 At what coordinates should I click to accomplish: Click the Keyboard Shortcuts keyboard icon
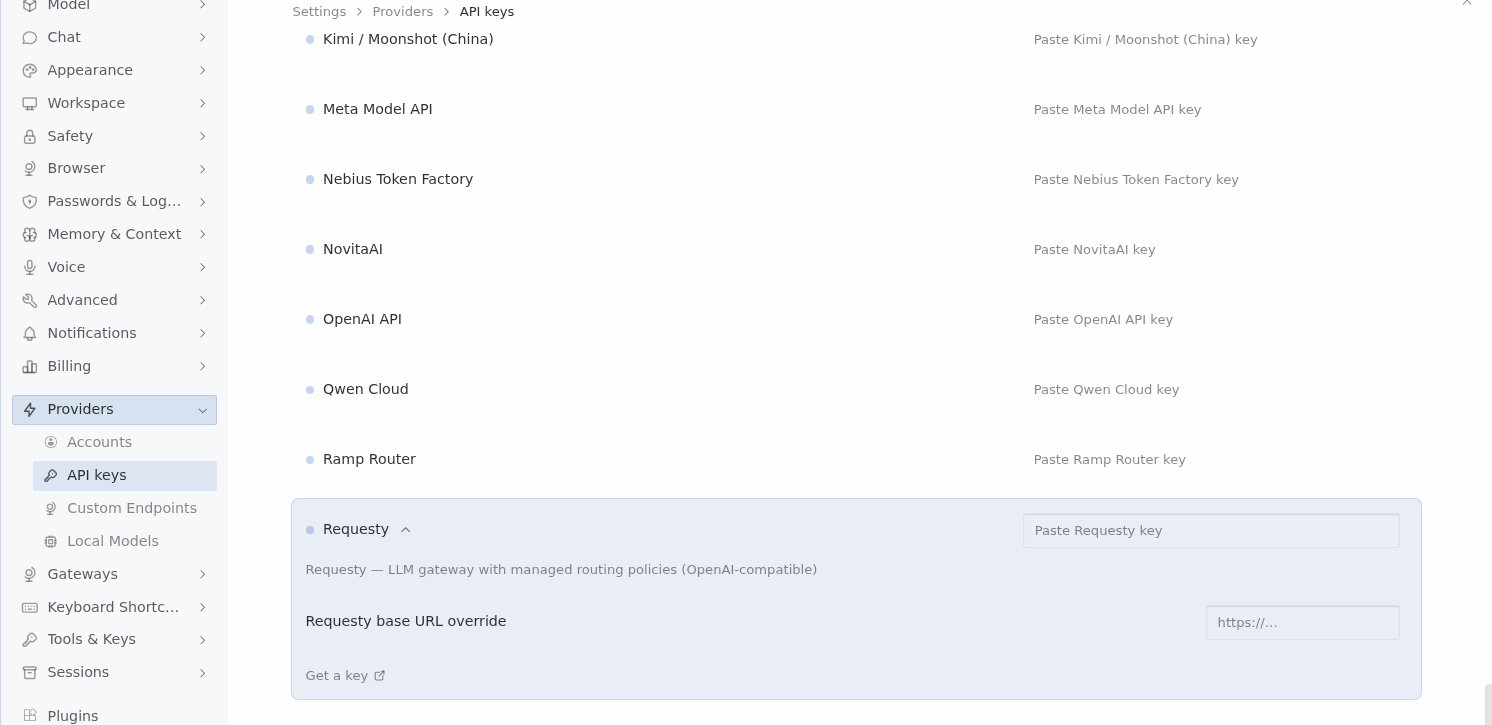pos(30,608)
